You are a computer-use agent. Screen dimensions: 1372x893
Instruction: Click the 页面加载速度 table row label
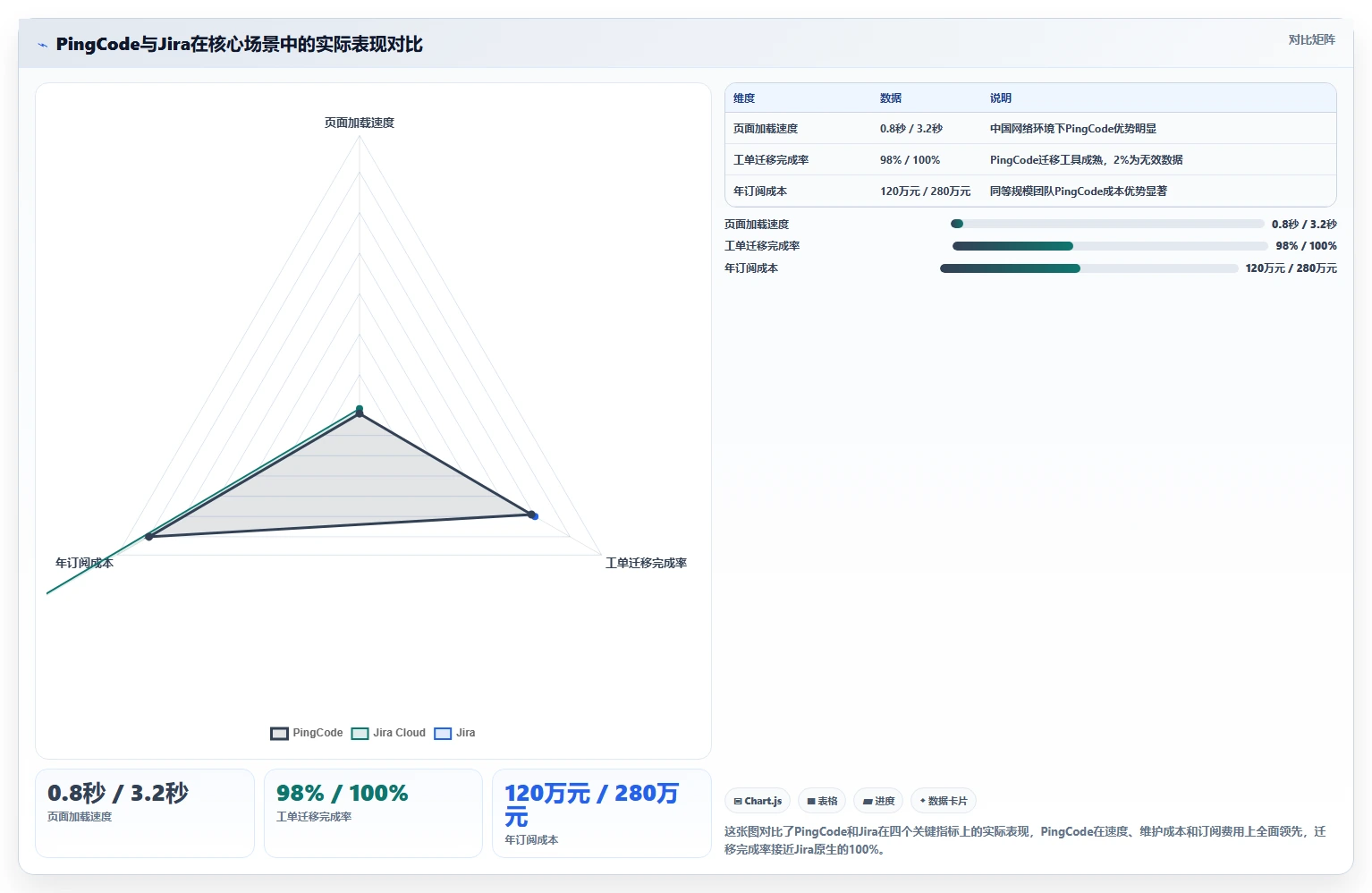click(x=766, y=129)
